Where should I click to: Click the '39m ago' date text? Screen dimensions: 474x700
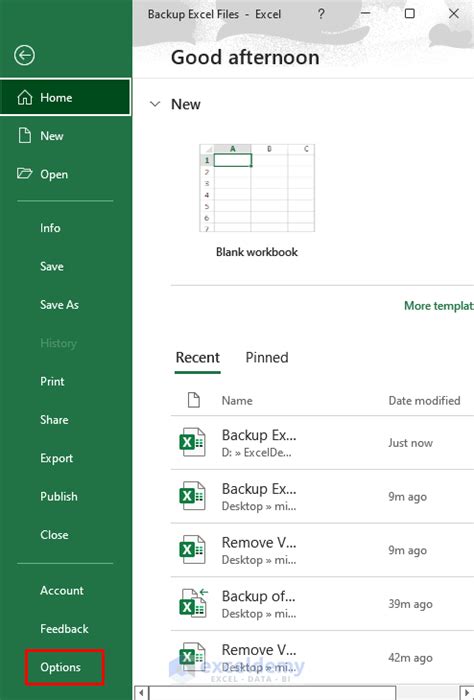click(x=410, y=604)
